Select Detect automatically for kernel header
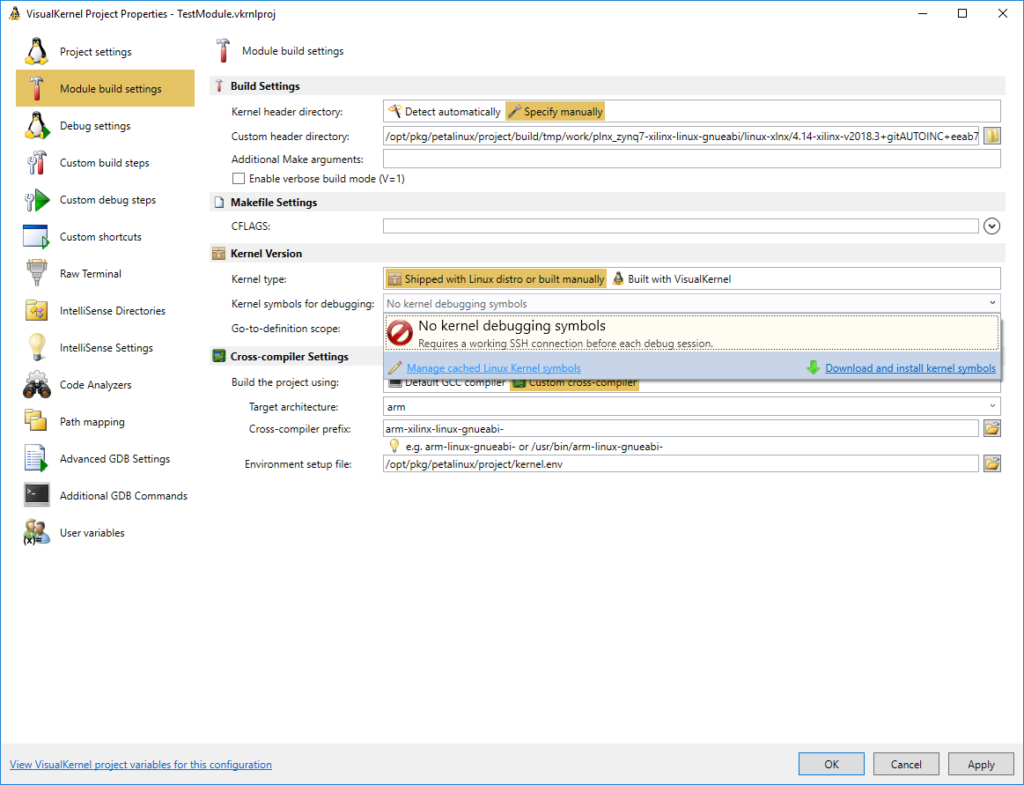The height and width of the screenshot is (785, 1024). [x=444, y=112]
